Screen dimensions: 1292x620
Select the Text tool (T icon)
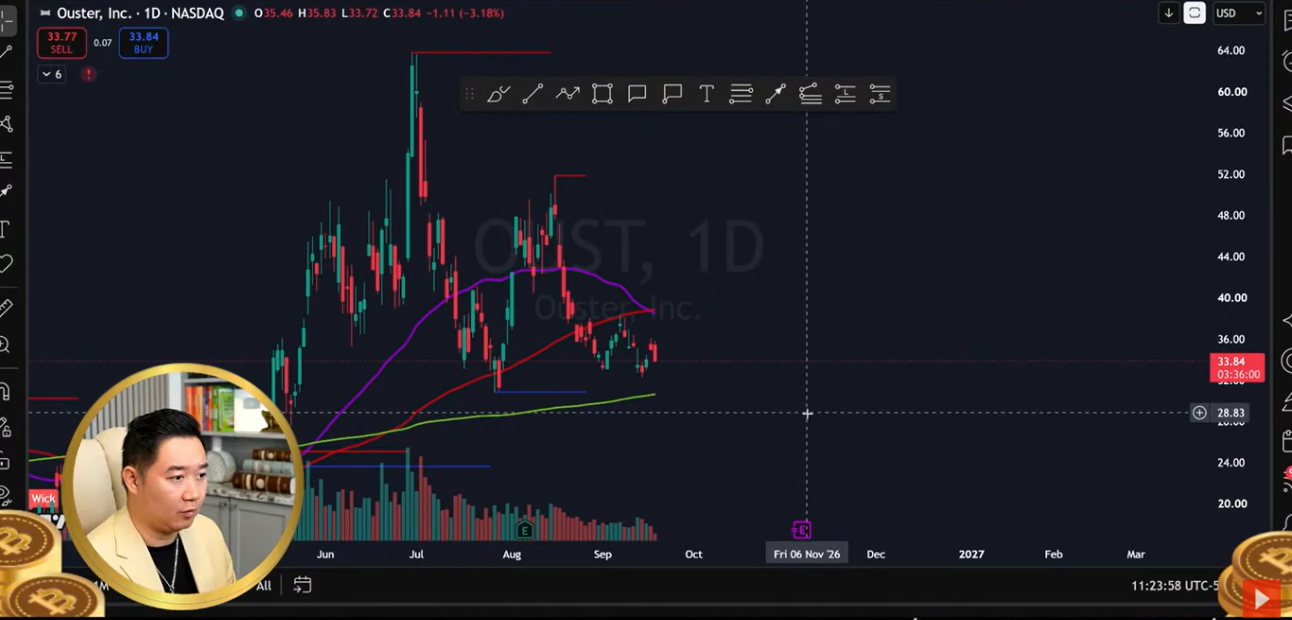706,94
